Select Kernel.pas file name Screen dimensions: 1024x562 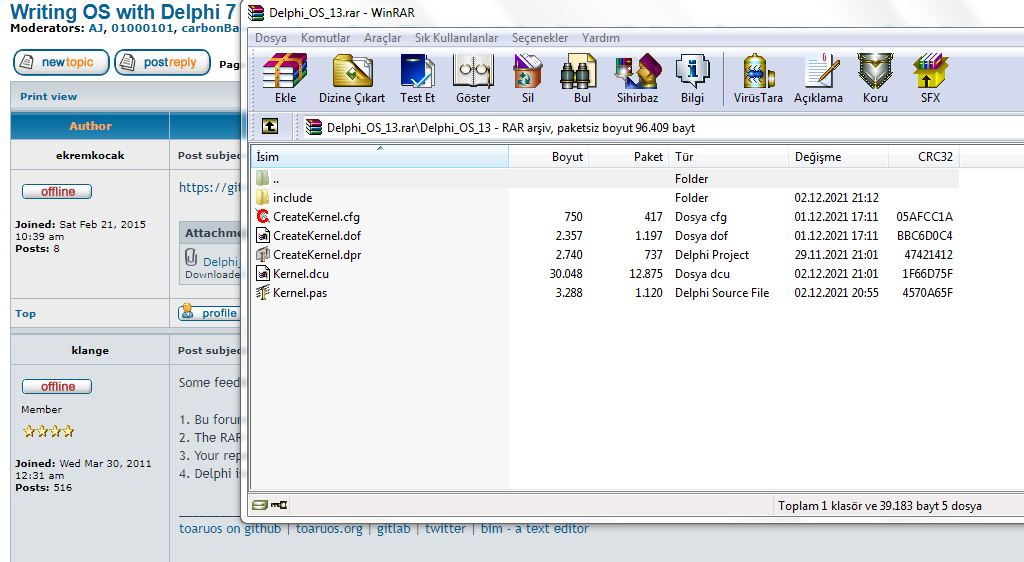point(300,293)
